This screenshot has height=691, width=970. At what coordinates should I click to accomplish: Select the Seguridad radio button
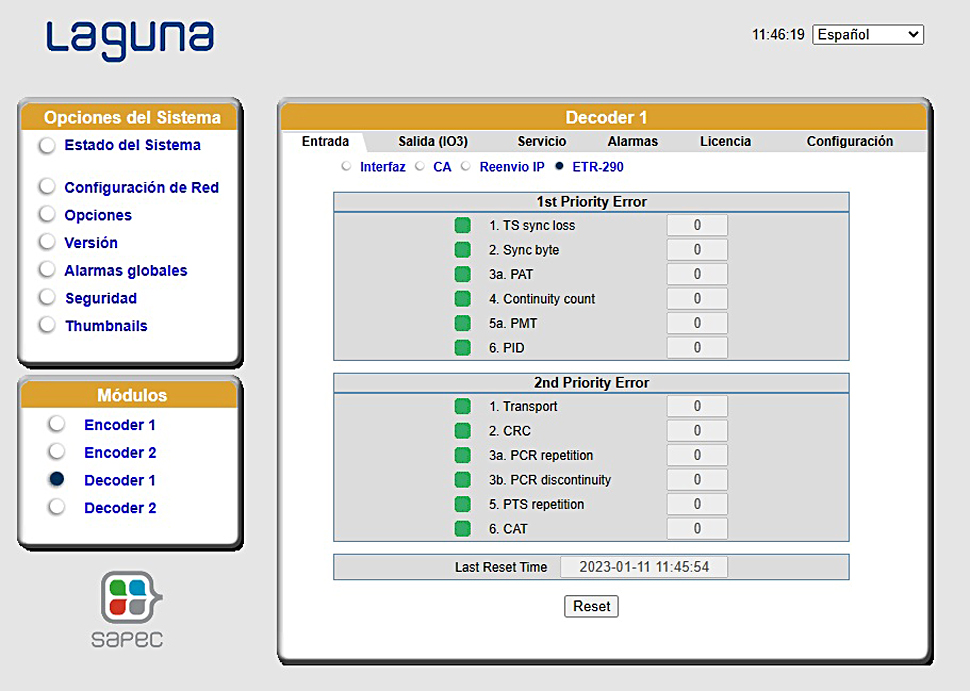pyautogui.click(x=47, y=297)
